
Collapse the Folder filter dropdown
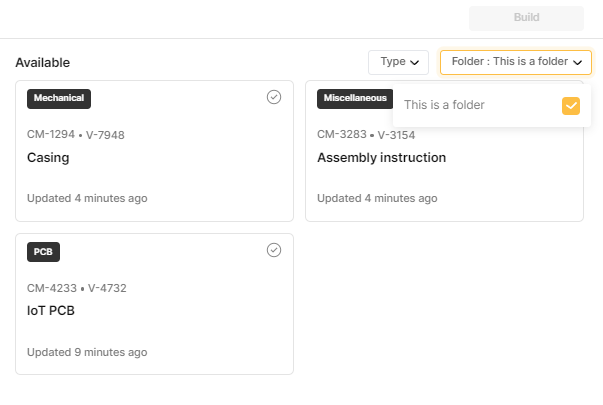[516, 62]
